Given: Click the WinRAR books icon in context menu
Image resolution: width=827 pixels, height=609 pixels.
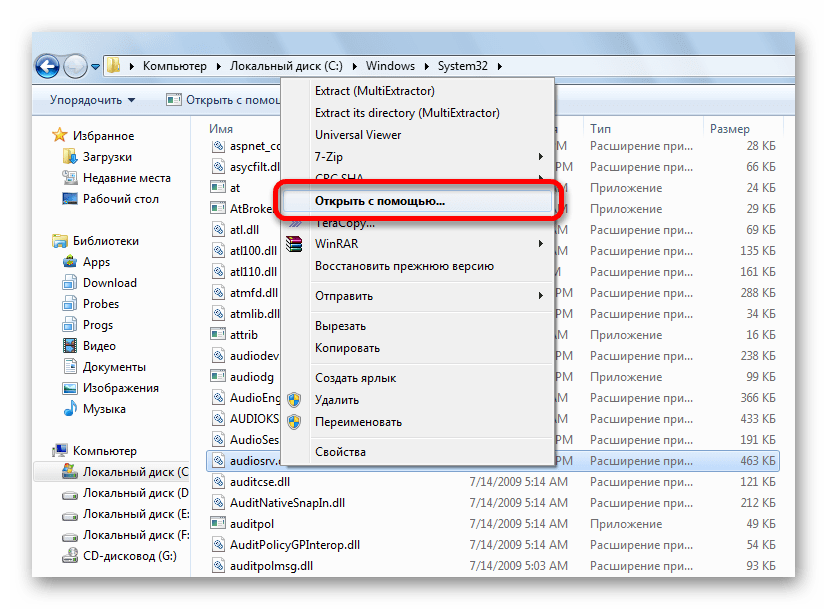Looking at the screenshot, I should 294,244.
